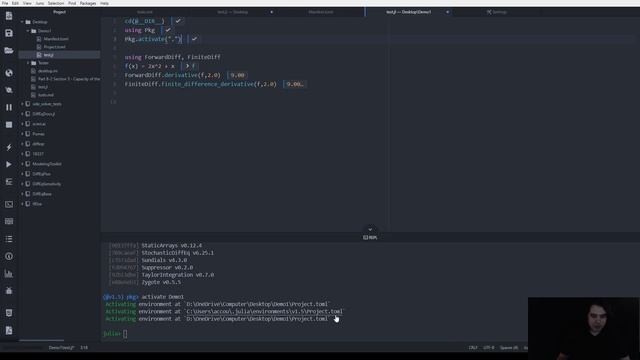The width and height of the screenshot is (640, 360).
Task: Select the Project panel tab
Action: click(x=60, y=12)
